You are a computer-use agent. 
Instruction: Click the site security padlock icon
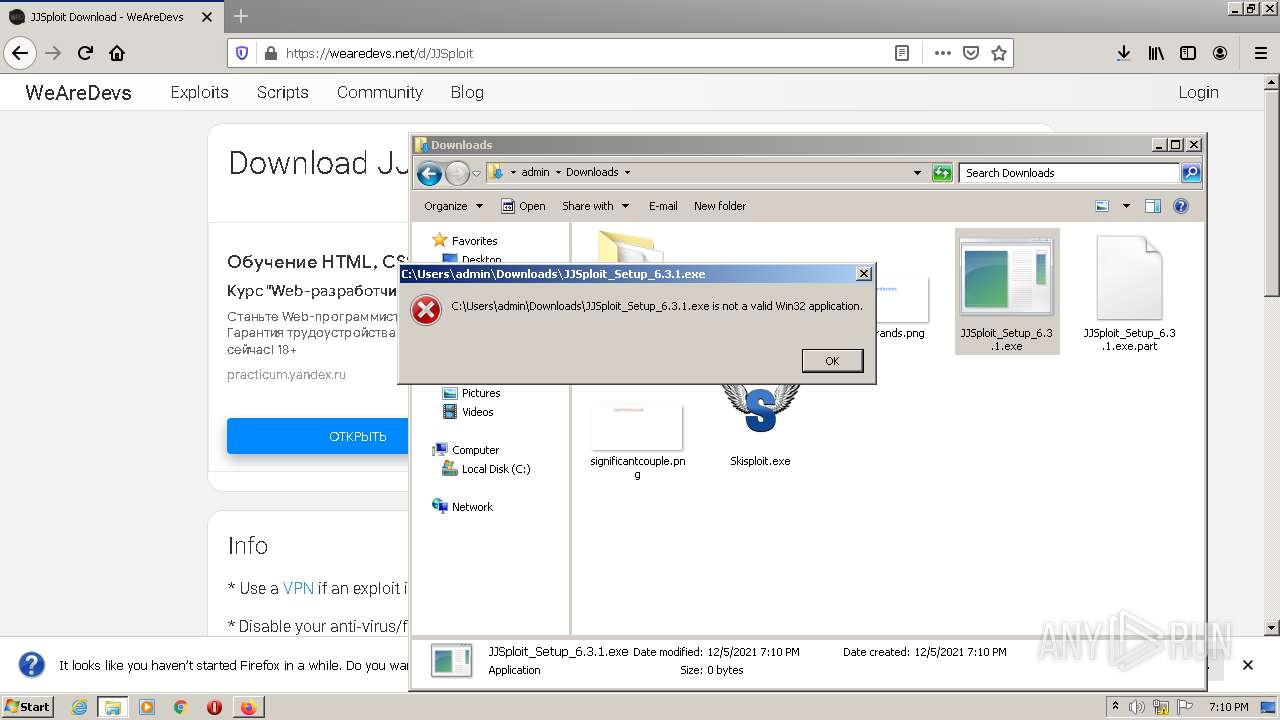pos(269,53)
